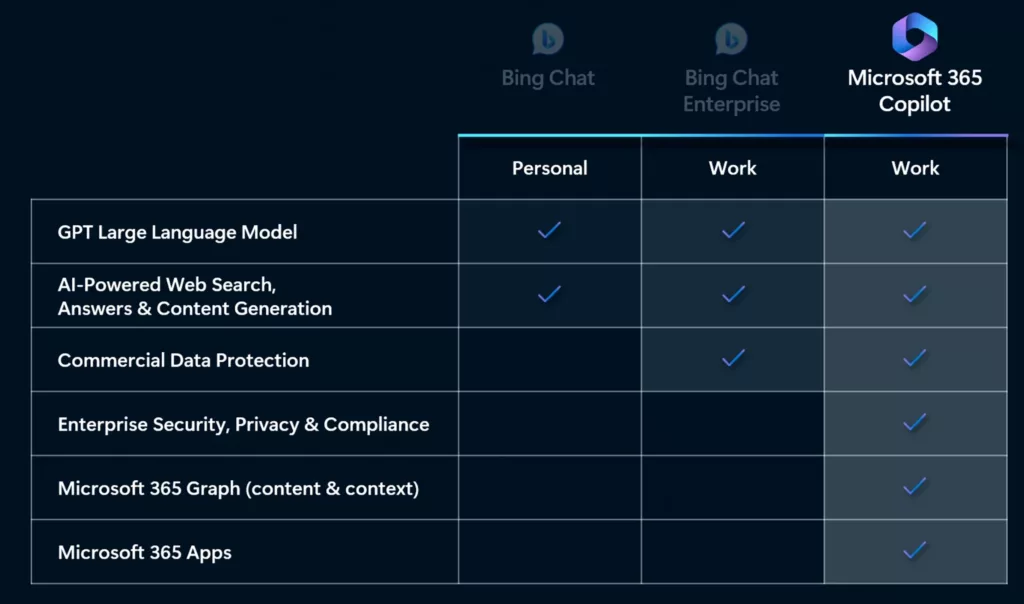Image resolution: width=1024 pixels, height=604 pixels.
Task: Click Bing Chat AI-Powered Web Search checkmark
Action: coord(549,294)
